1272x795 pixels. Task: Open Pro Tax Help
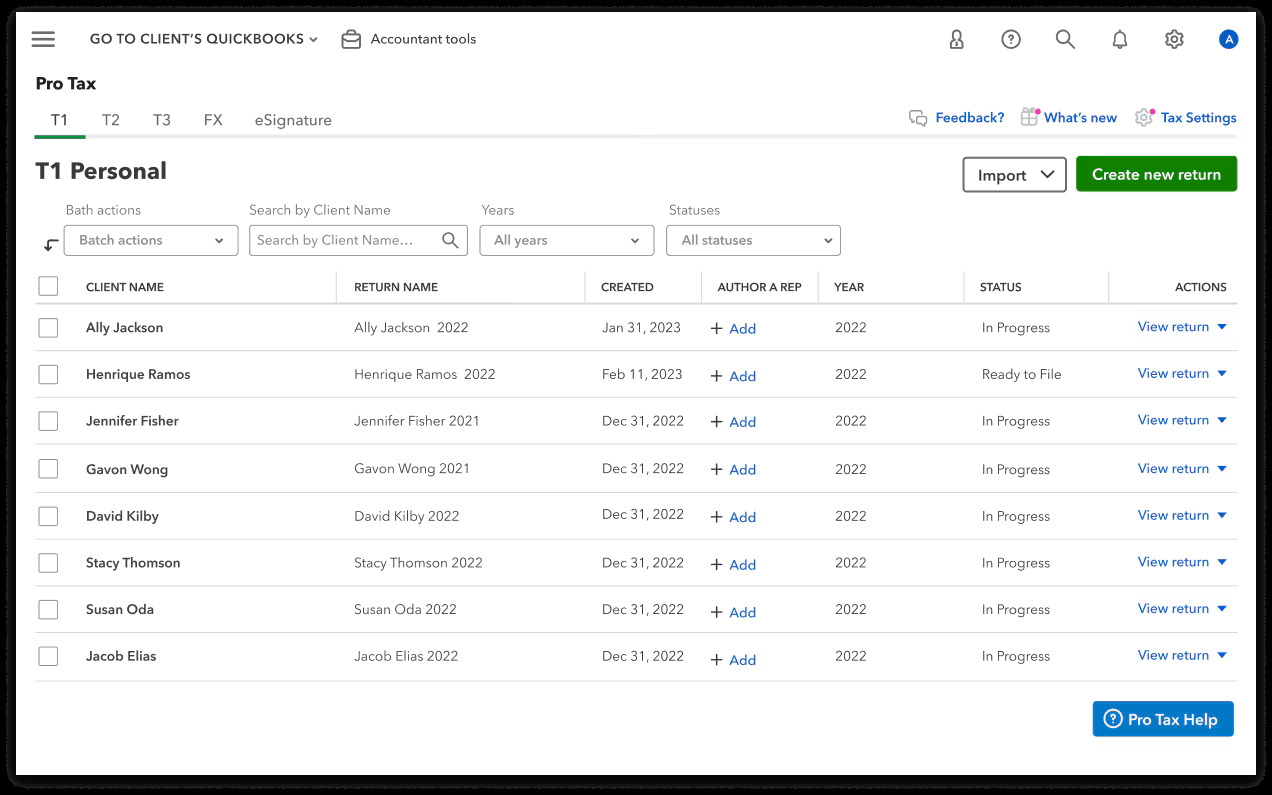pos(1162,718)
